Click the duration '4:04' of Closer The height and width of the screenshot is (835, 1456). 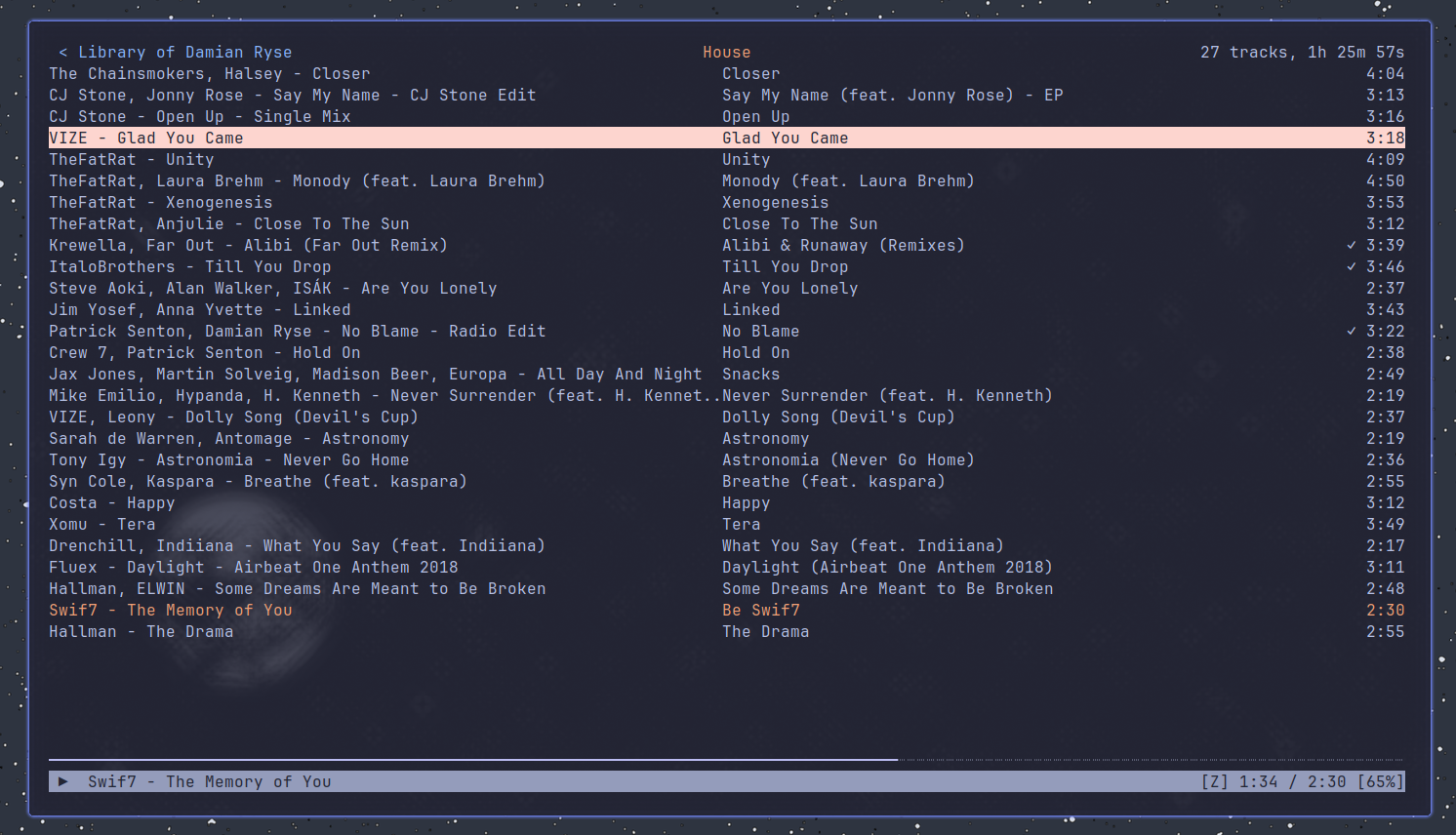(1386, 74)
